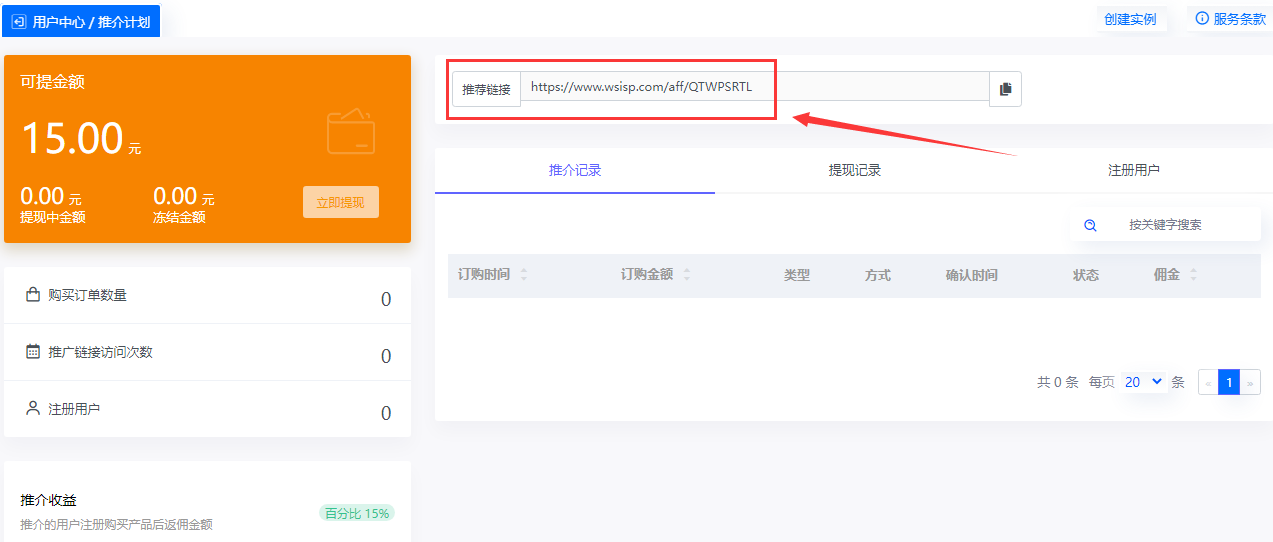Sort table by 订购金额 arrows

[x=687, y=275]
